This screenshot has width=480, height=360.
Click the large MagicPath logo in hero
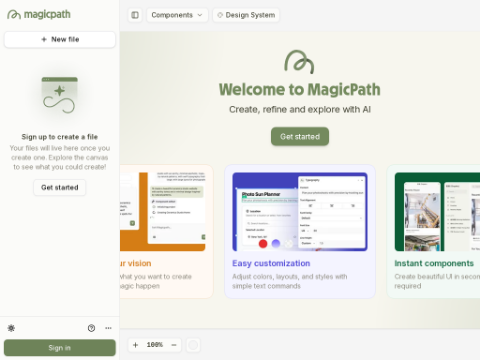click(x=299, y=62)
